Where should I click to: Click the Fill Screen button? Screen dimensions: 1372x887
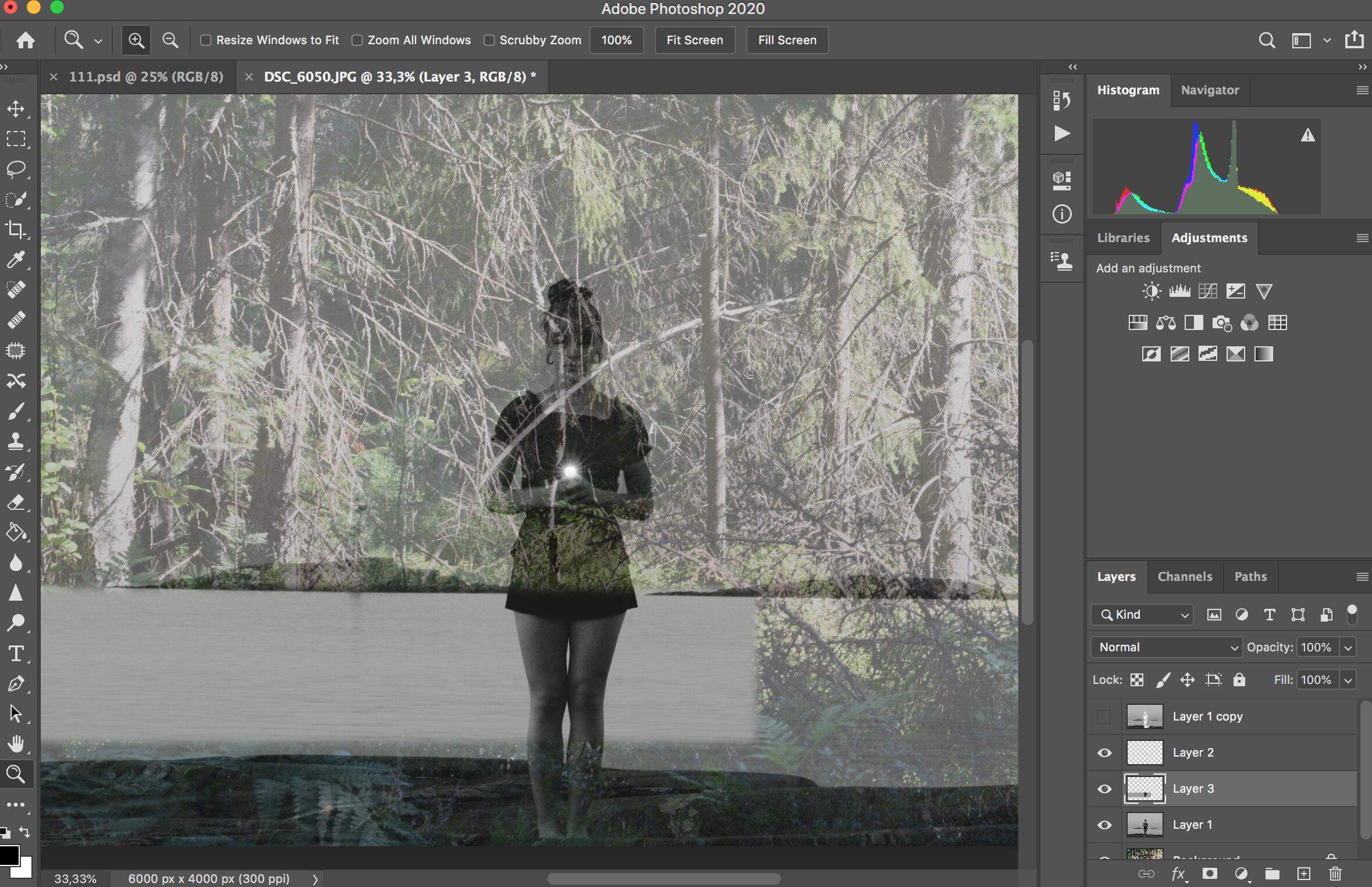coord(786,40)
